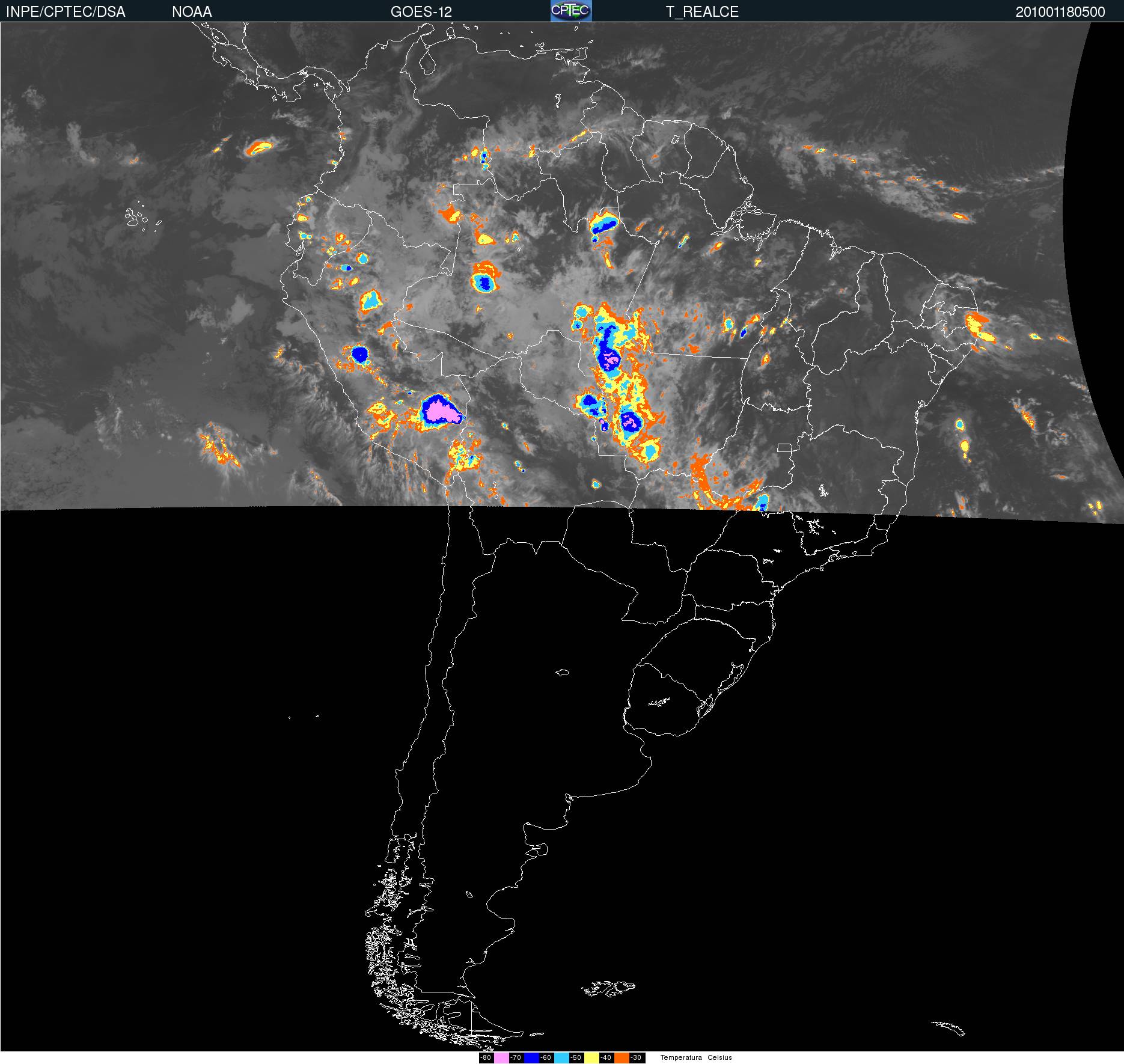
Task: Click the T_REALCE product label
Action: [702, 12]
